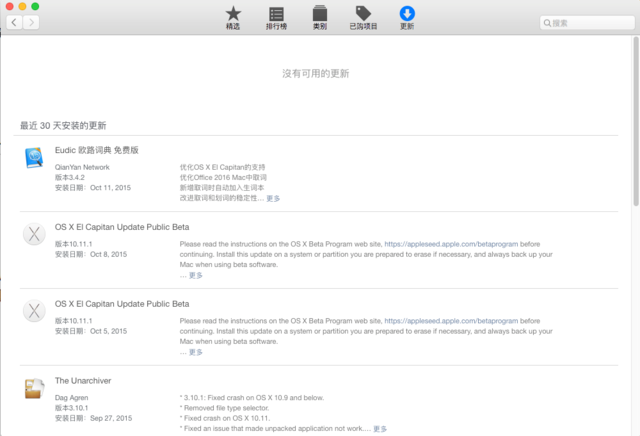Open Oct 5 OS X El Capitan title

(x=122, y=304)
